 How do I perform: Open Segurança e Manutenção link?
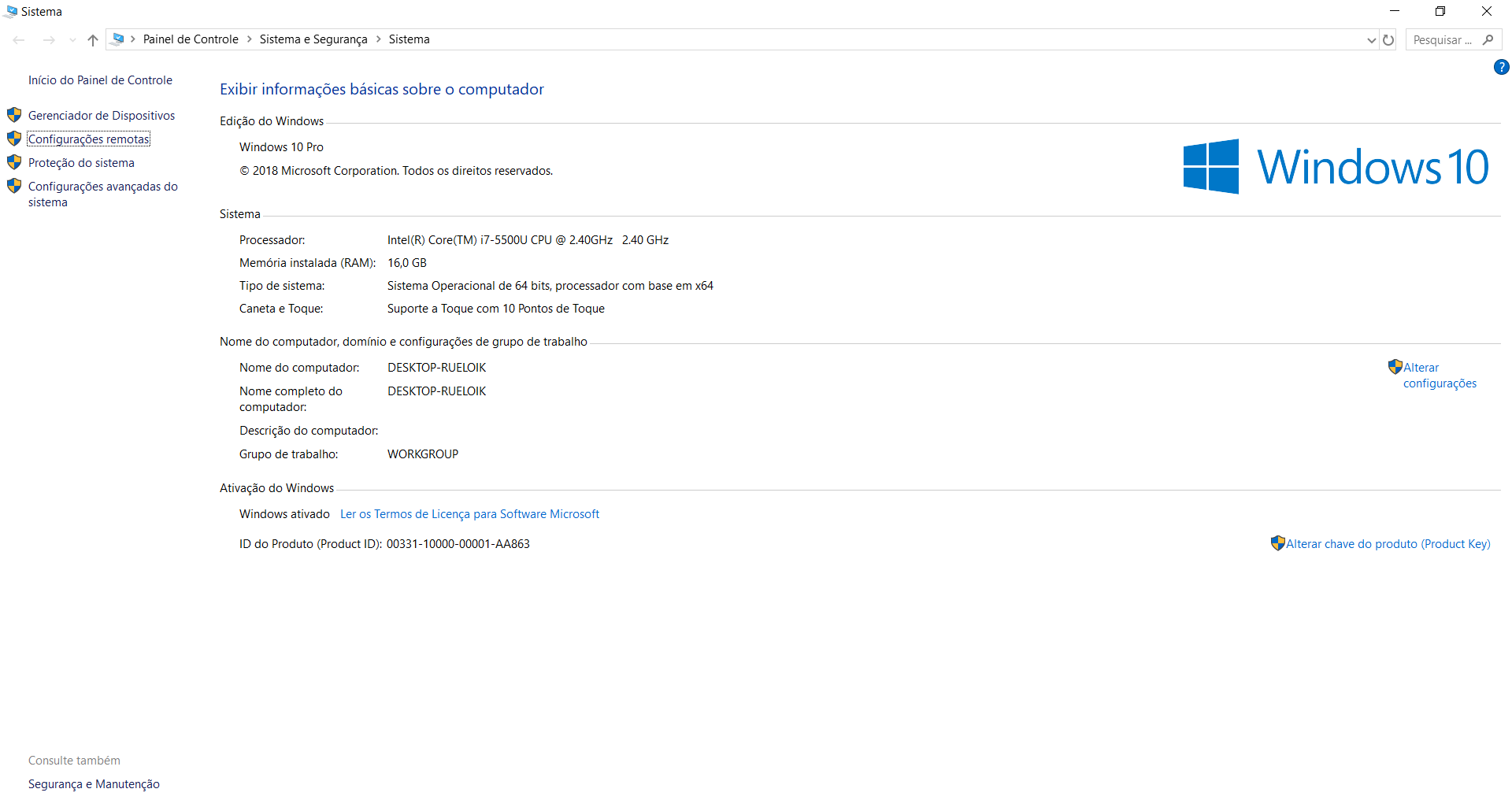[94, 784]
